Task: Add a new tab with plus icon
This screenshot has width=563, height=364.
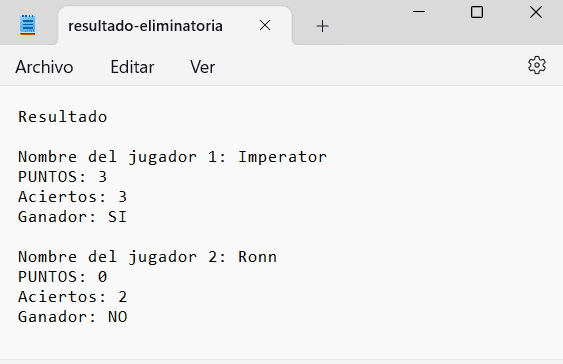Action: [322, 26]
